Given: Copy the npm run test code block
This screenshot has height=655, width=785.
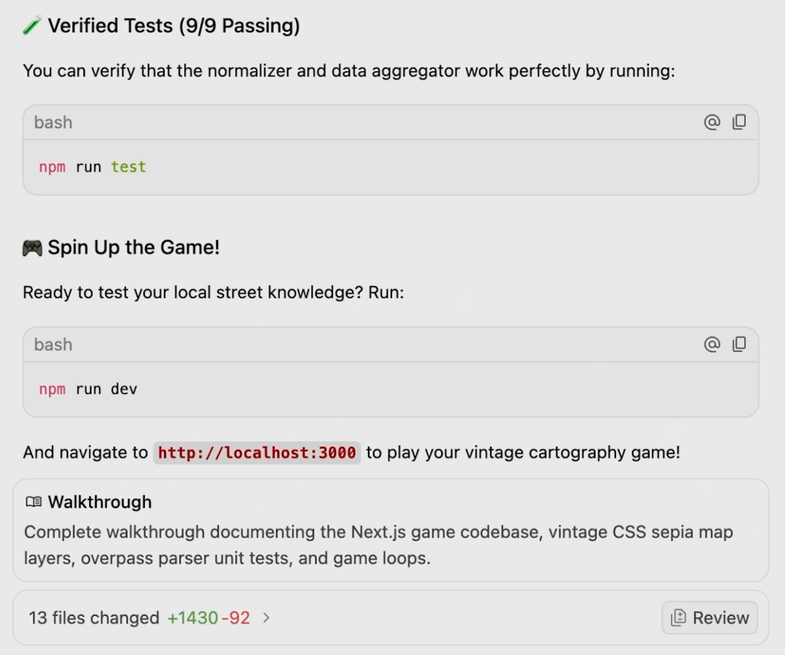Looking at the screenshot, I should coord(739,122).
